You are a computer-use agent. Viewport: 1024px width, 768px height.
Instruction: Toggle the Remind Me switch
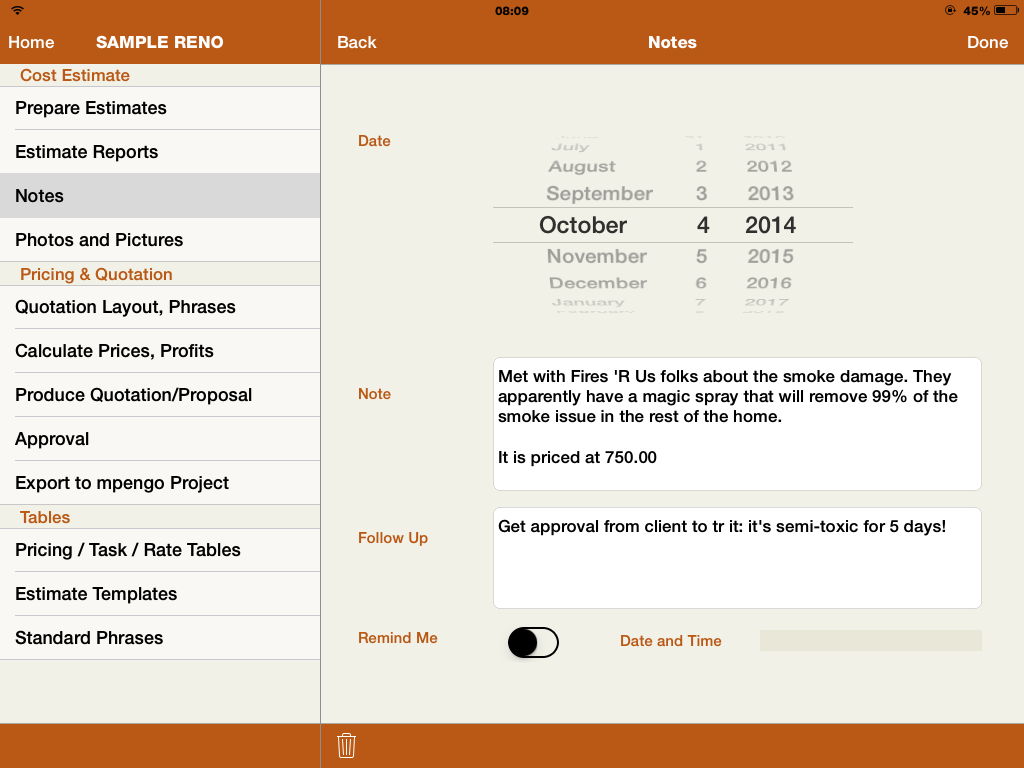click(x=533, y=643)
